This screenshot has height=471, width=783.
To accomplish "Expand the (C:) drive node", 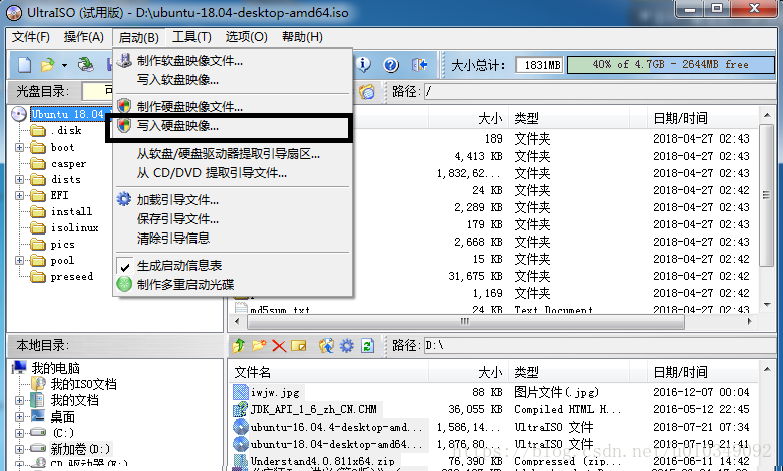I will tap(19, 433).
